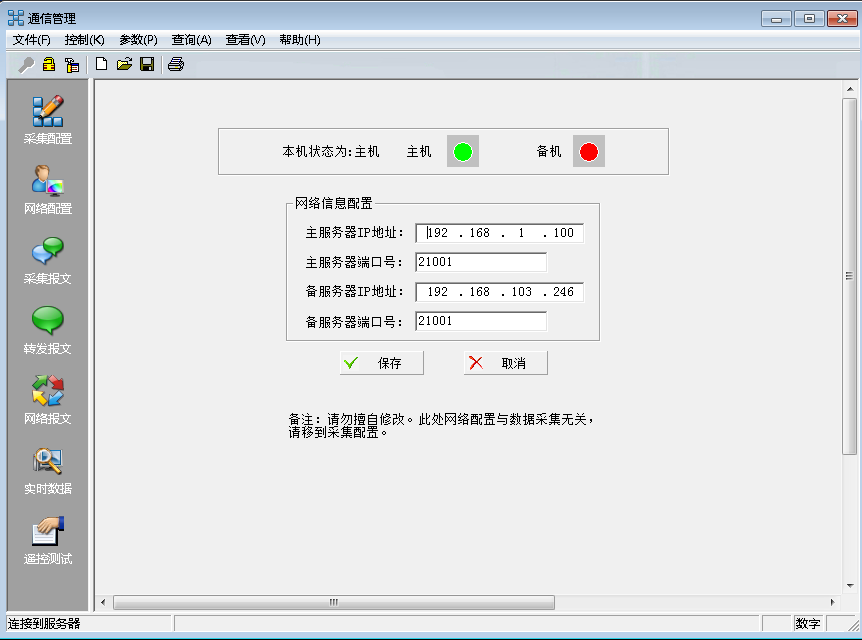The height and width of the screenshot is (640, 862).
Task: Click the green 主机 status light
Action: (x=461, y=151)
